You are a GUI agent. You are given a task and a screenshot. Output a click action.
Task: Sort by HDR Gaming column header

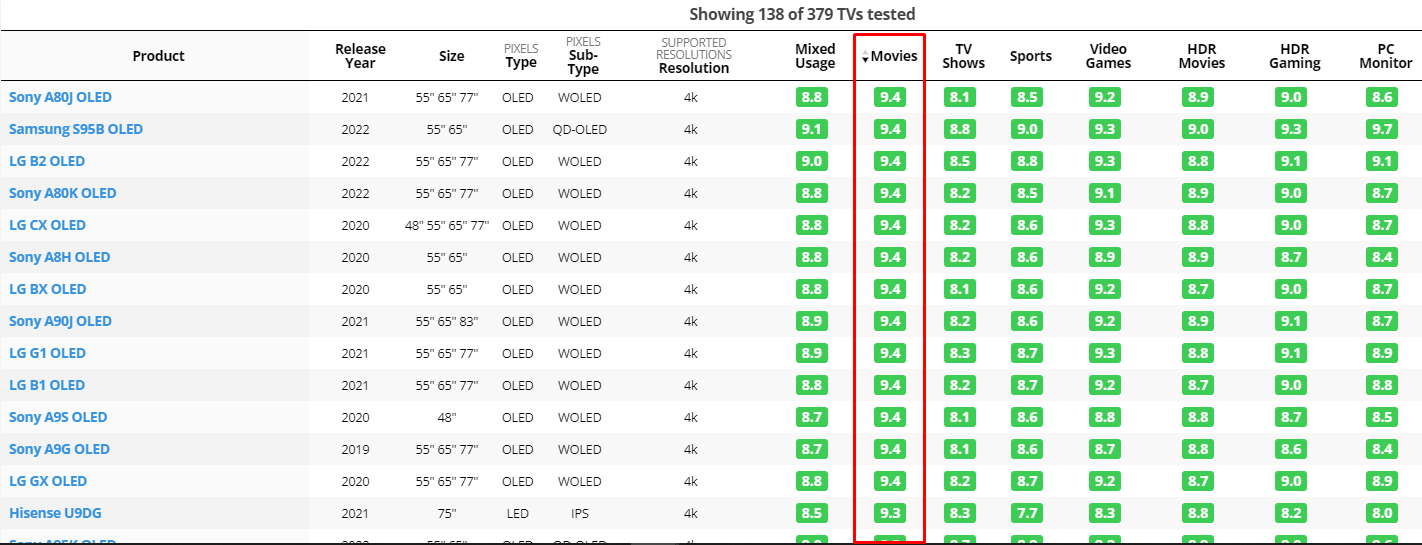1294,56
